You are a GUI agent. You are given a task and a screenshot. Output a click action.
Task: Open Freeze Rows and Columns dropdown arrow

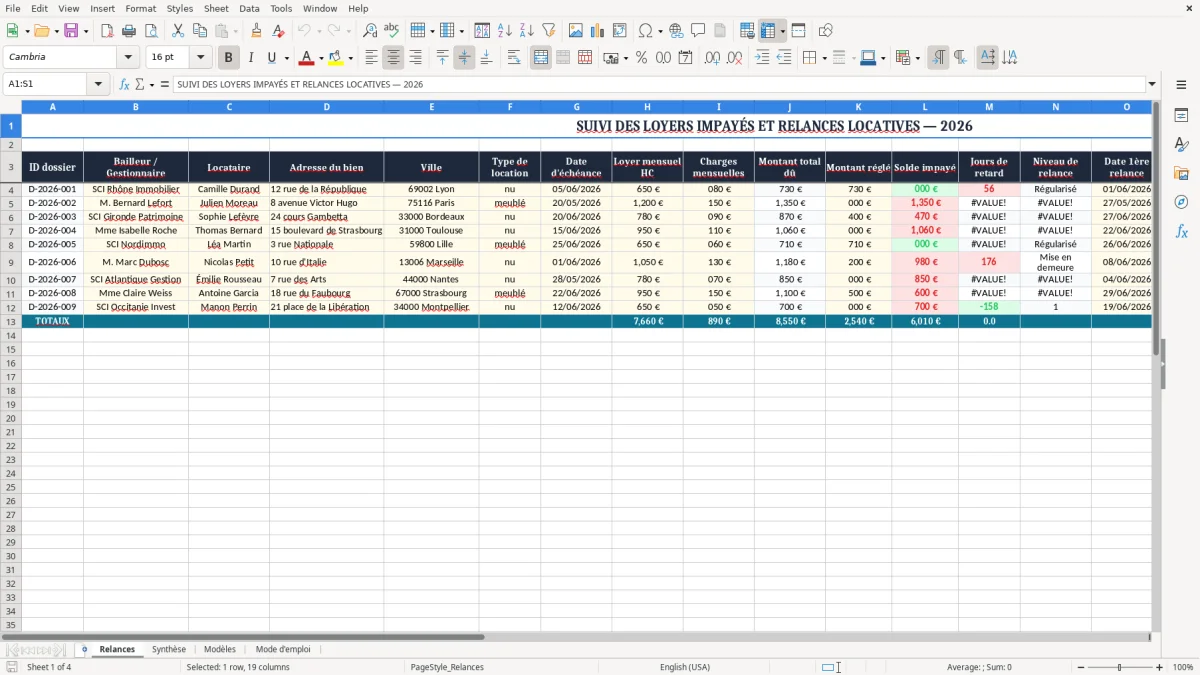782,31
